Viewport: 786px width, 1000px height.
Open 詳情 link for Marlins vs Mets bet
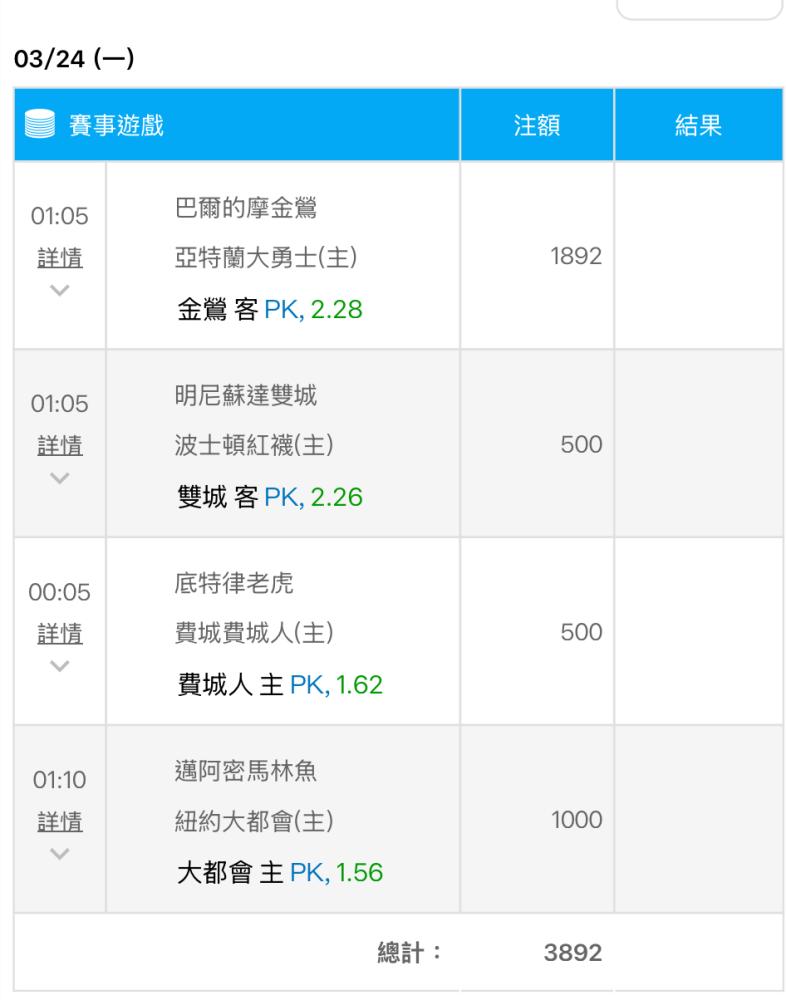(x=60, y=821)
